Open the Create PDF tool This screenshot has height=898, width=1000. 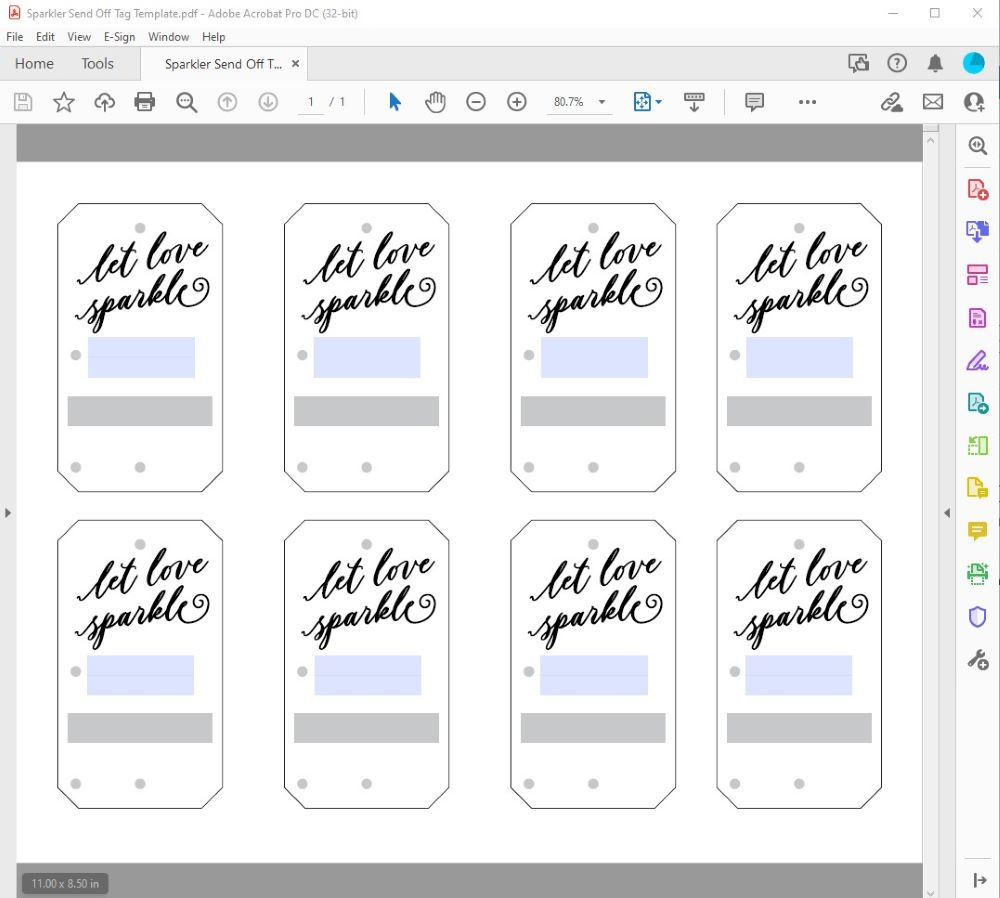[x=977, y=188]
